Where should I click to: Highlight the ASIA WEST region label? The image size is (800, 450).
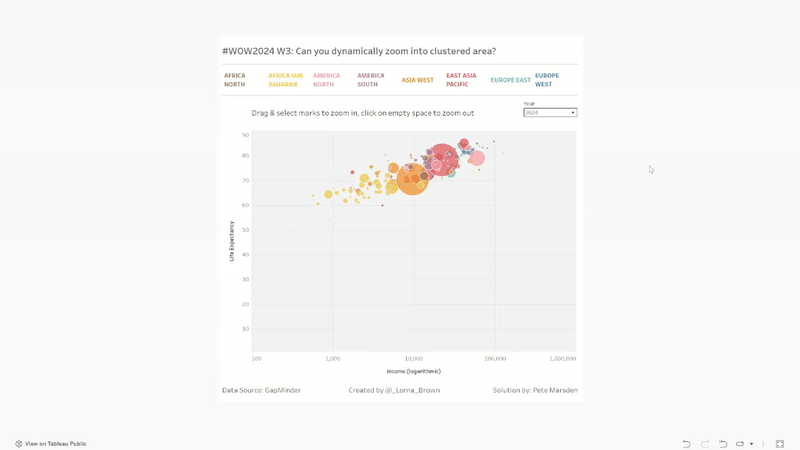point(417,80)
